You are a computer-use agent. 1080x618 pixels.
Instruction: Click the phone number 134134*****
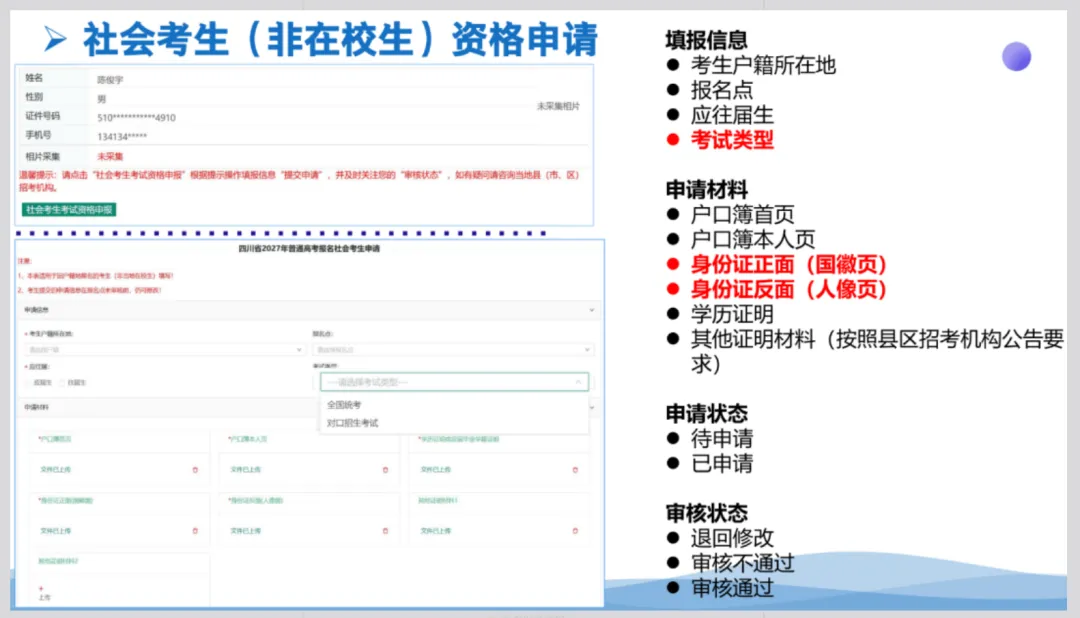pos(122,136)
